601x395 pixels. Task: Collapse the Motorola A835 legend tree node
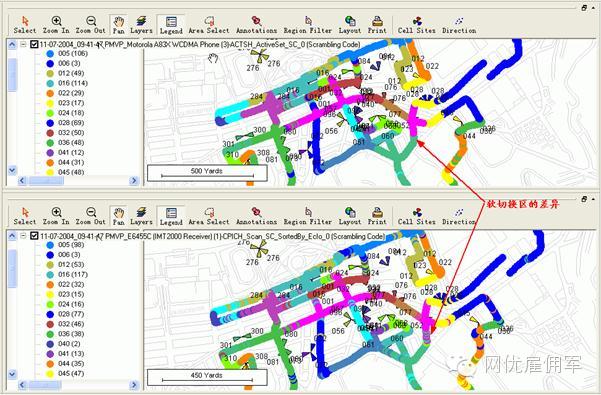click(x=23, y=44)
